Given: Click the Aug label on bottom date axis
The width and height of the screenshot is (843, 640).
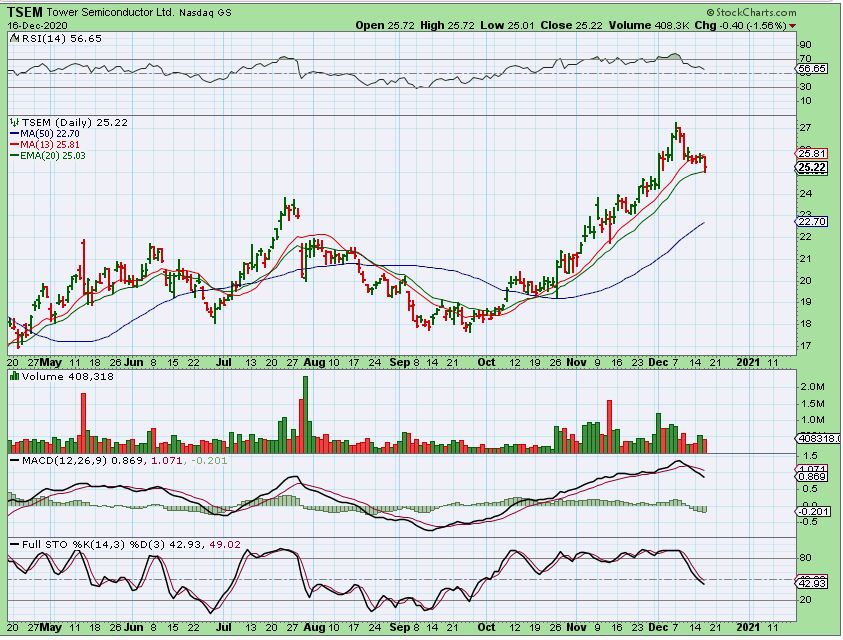Looking at the screenshot, I should (x=314, y=628).
